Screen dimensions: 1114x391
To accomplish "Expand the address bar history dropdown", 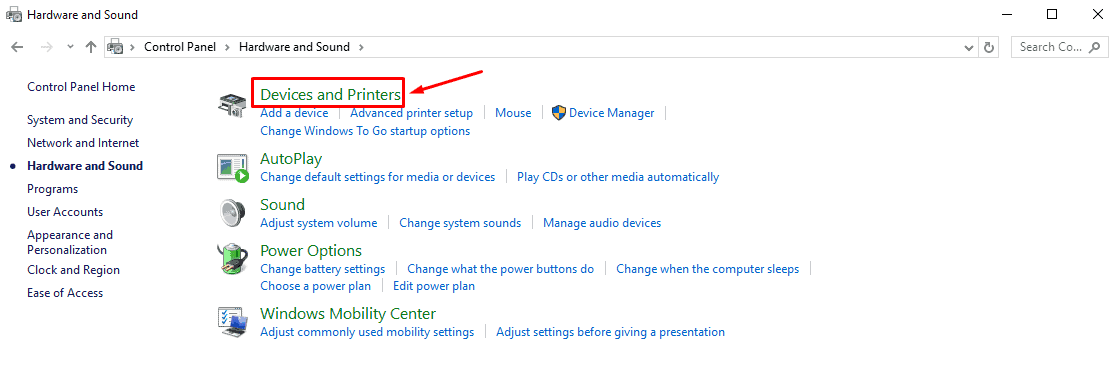I will click(969, 48).
